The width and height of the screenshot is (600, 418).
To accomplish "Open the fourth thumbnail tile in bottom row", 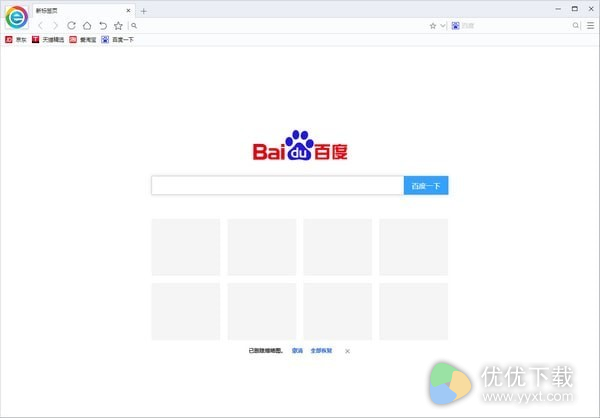I will coord(414,312).
